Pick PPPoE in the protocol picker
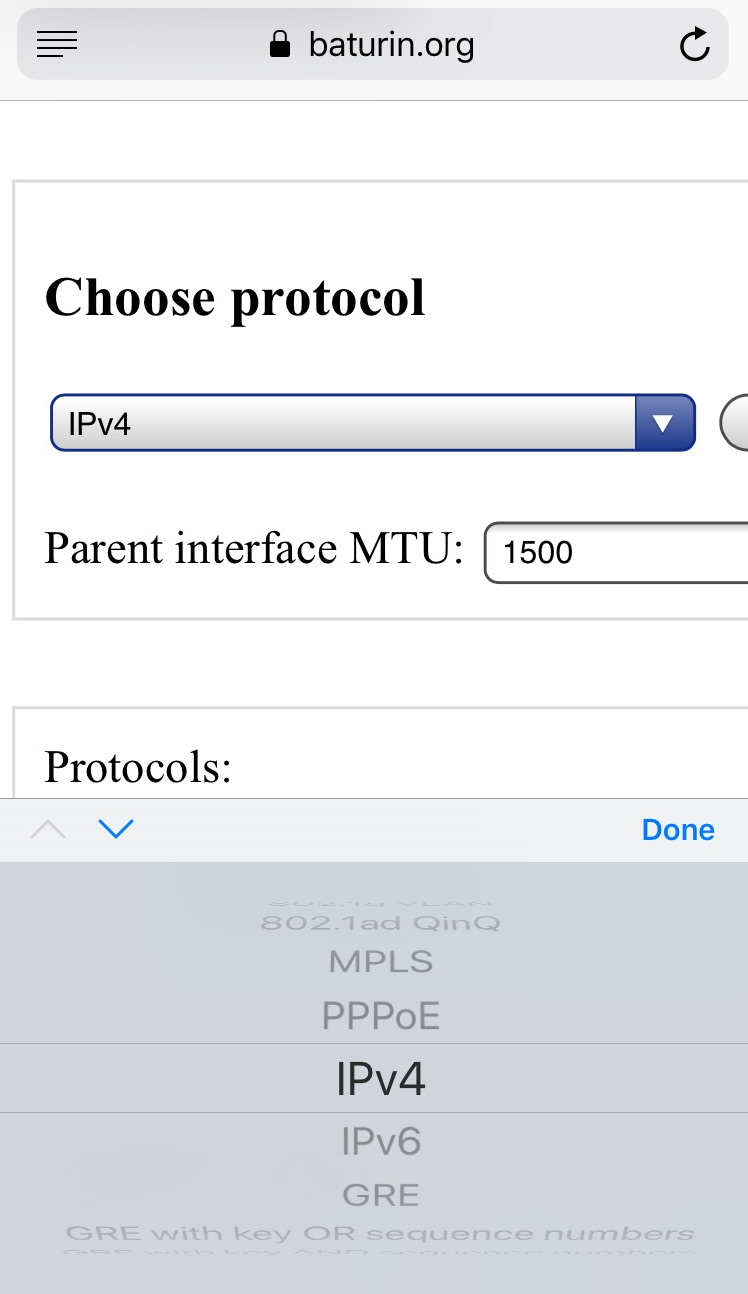 (x=380, y=1017)
